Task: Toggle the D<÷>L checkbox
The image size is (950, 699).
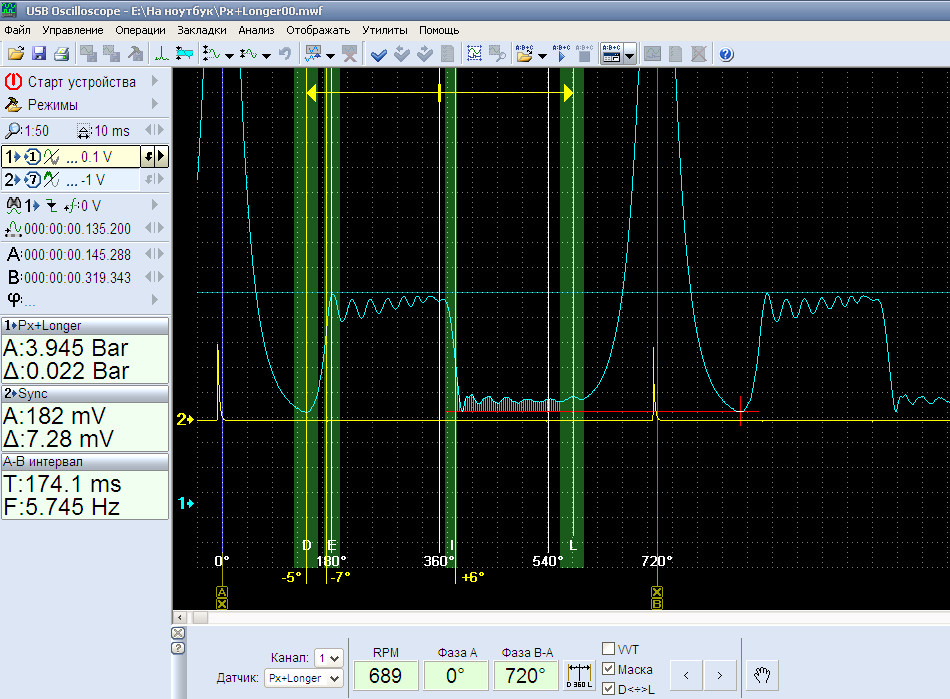Action: [608, 689]
